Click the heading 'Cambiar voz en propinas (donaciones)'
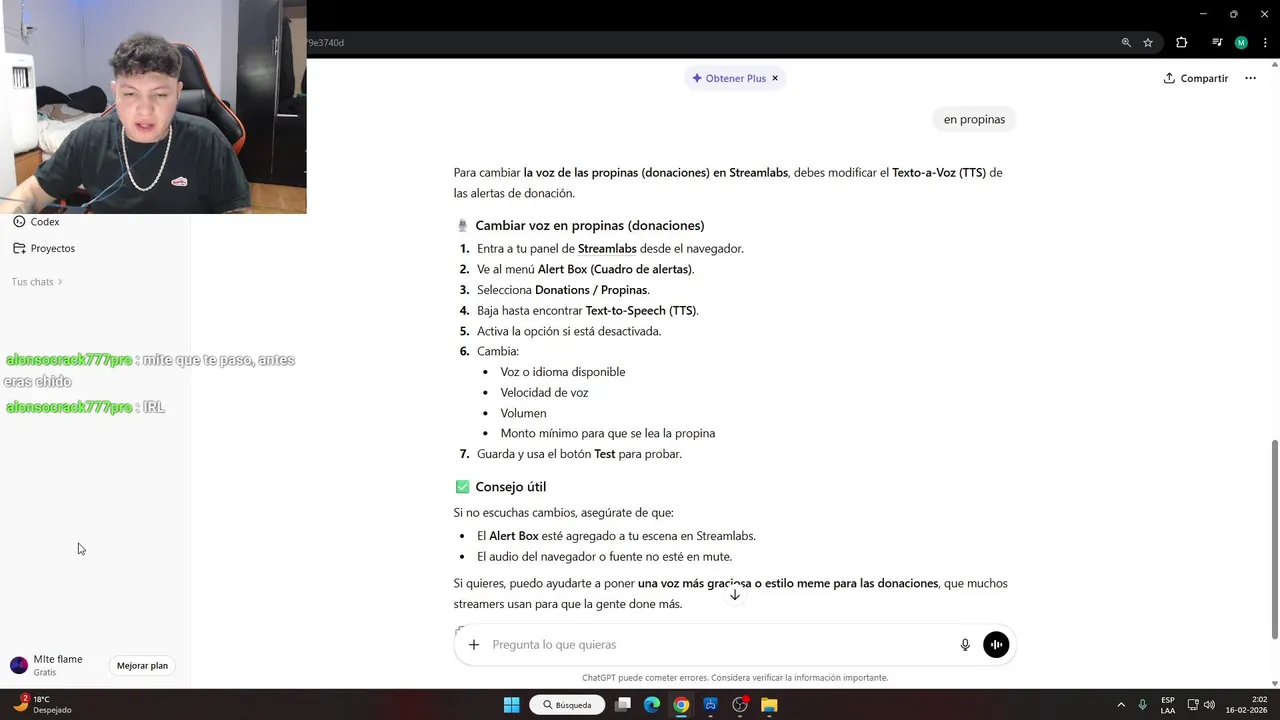Image resolution: width=1280 pixels, height=720 pixels. (x=590, y=226)
